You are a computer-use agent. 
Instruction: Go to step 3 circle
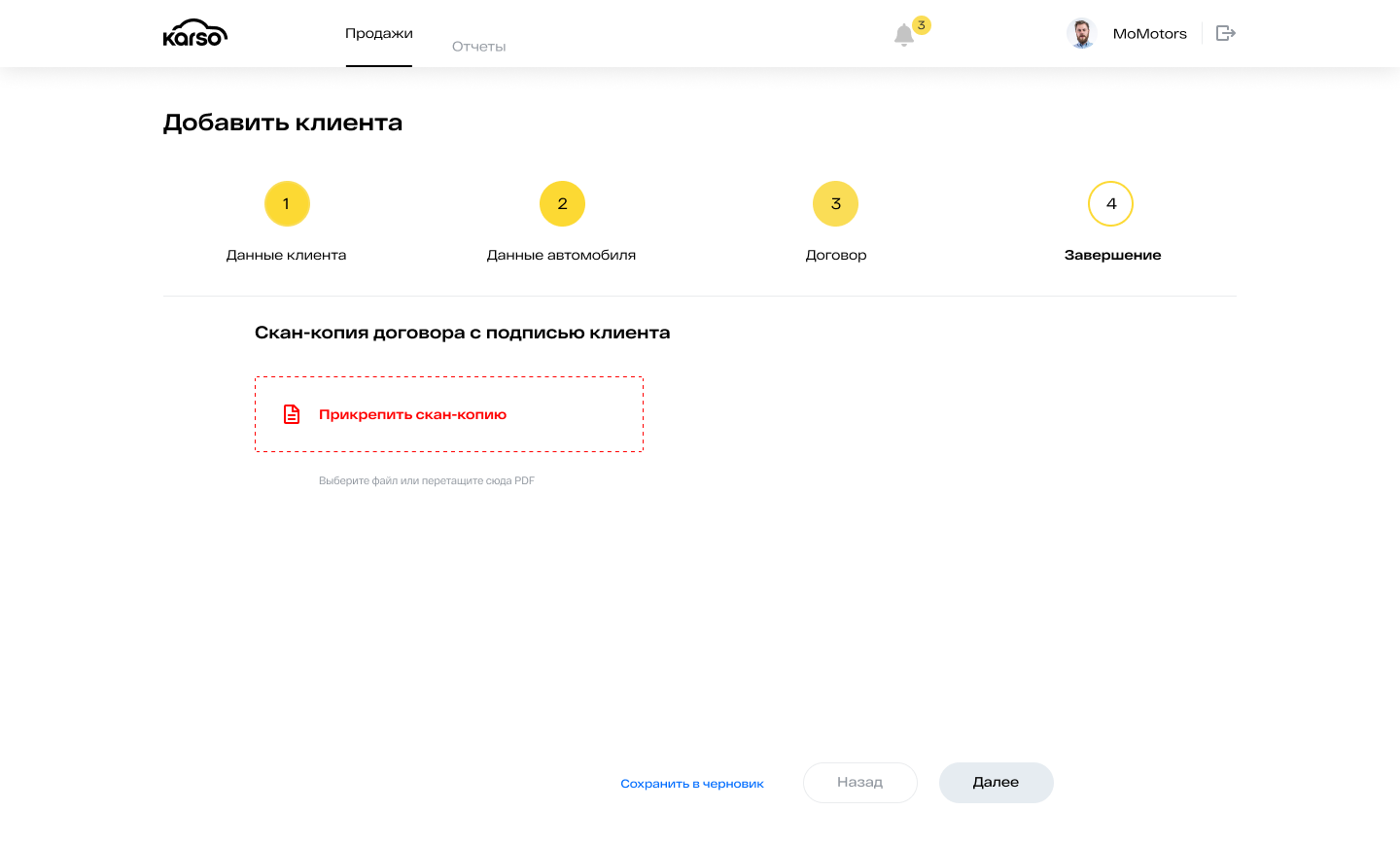[836, 204]
